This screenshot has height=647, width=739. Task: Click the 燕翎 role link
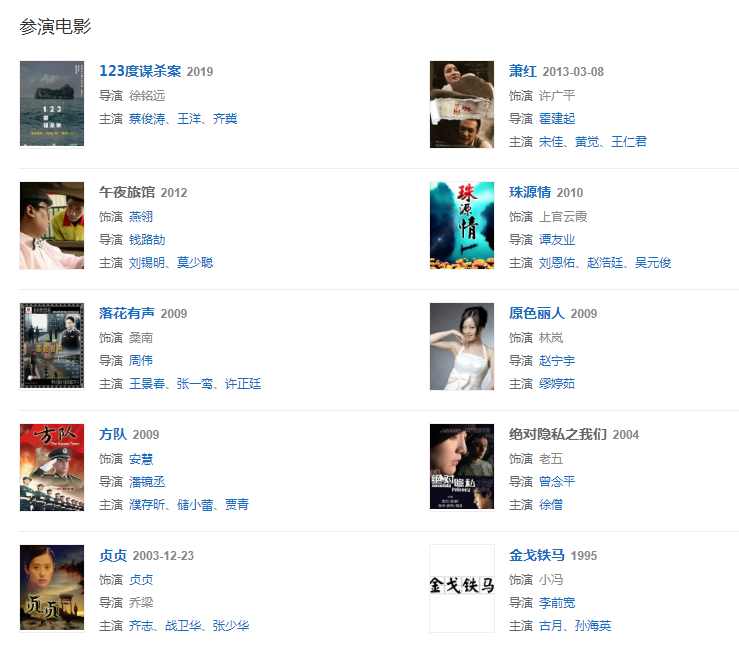141,217
